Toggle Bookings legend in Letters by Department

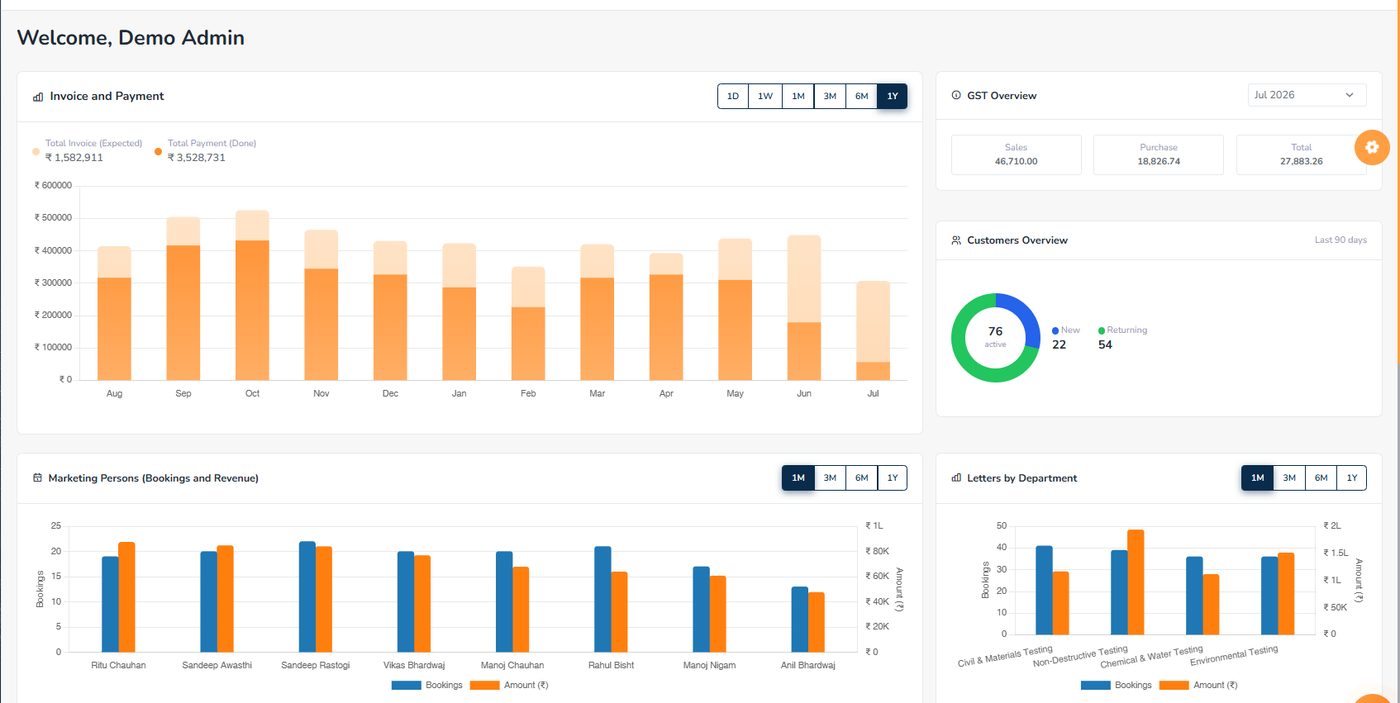tap(1116, 685)
